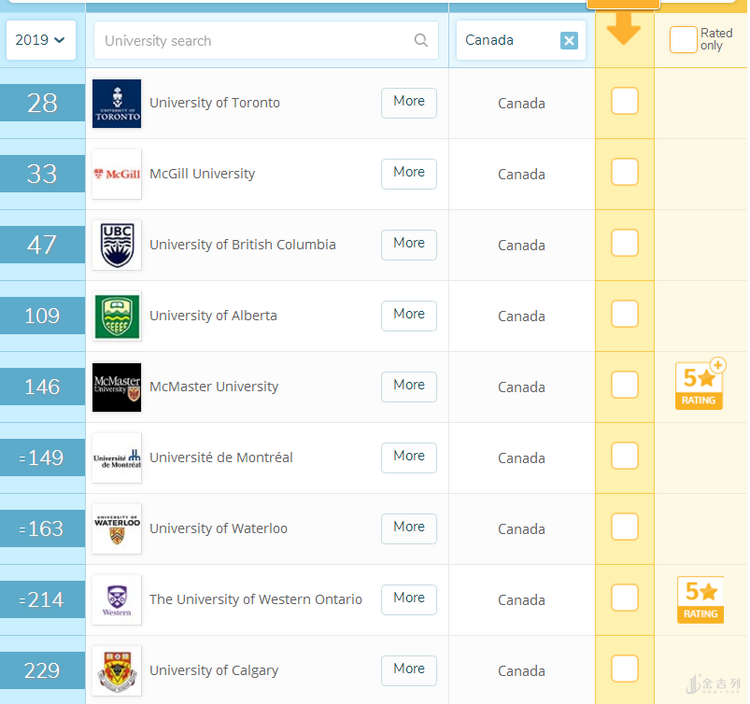Enable the Rated only checkbox
The image size is (750, 704).
point(683,40)
